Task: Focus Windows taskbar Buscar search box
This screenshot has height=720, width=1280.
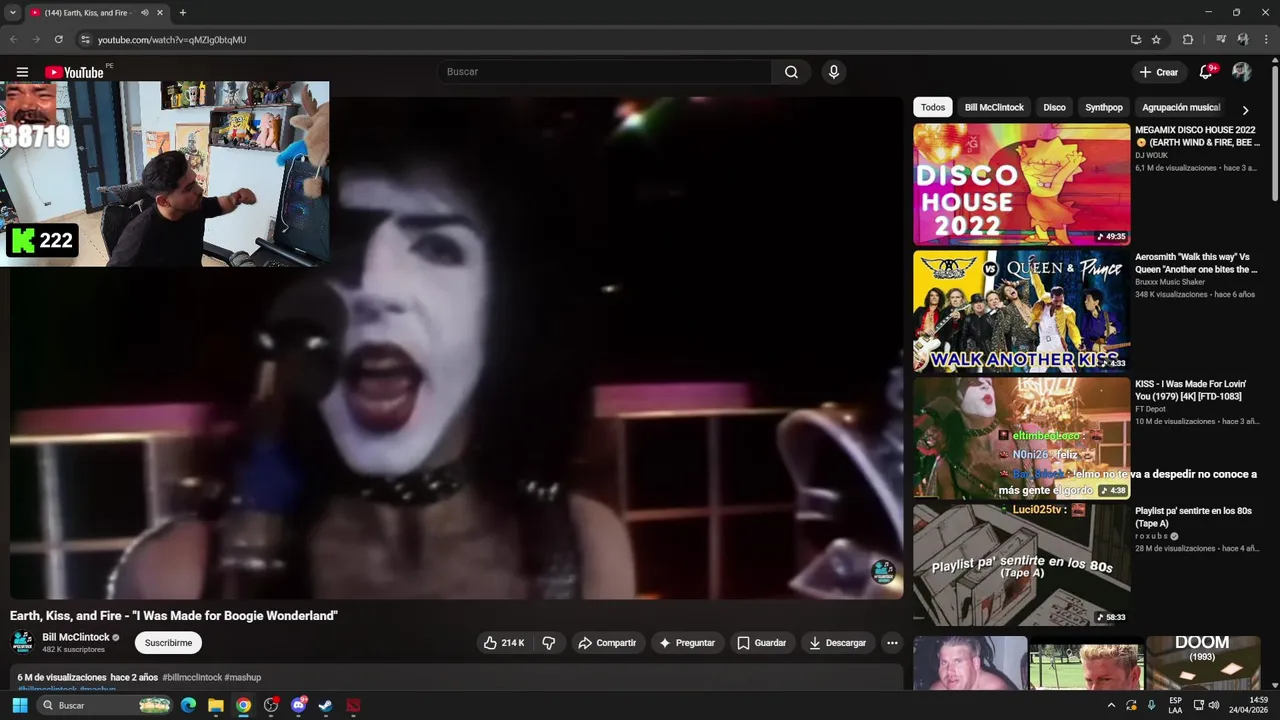Action: click(105, 705)
